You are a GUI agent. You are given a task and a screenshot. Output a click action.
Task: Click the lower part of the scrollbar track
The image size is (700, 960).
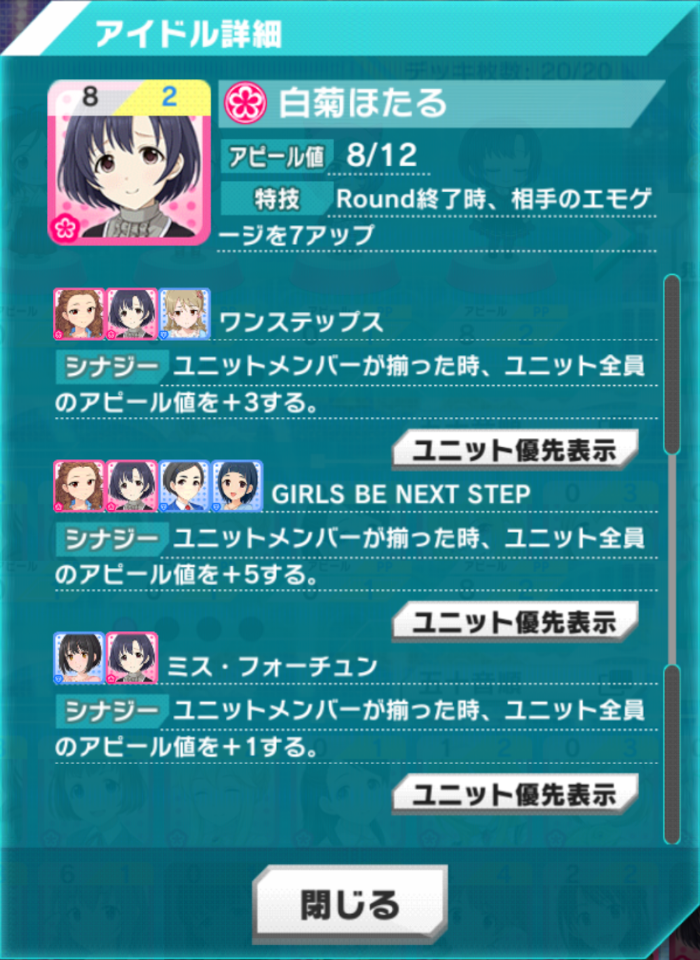(672, 754)
